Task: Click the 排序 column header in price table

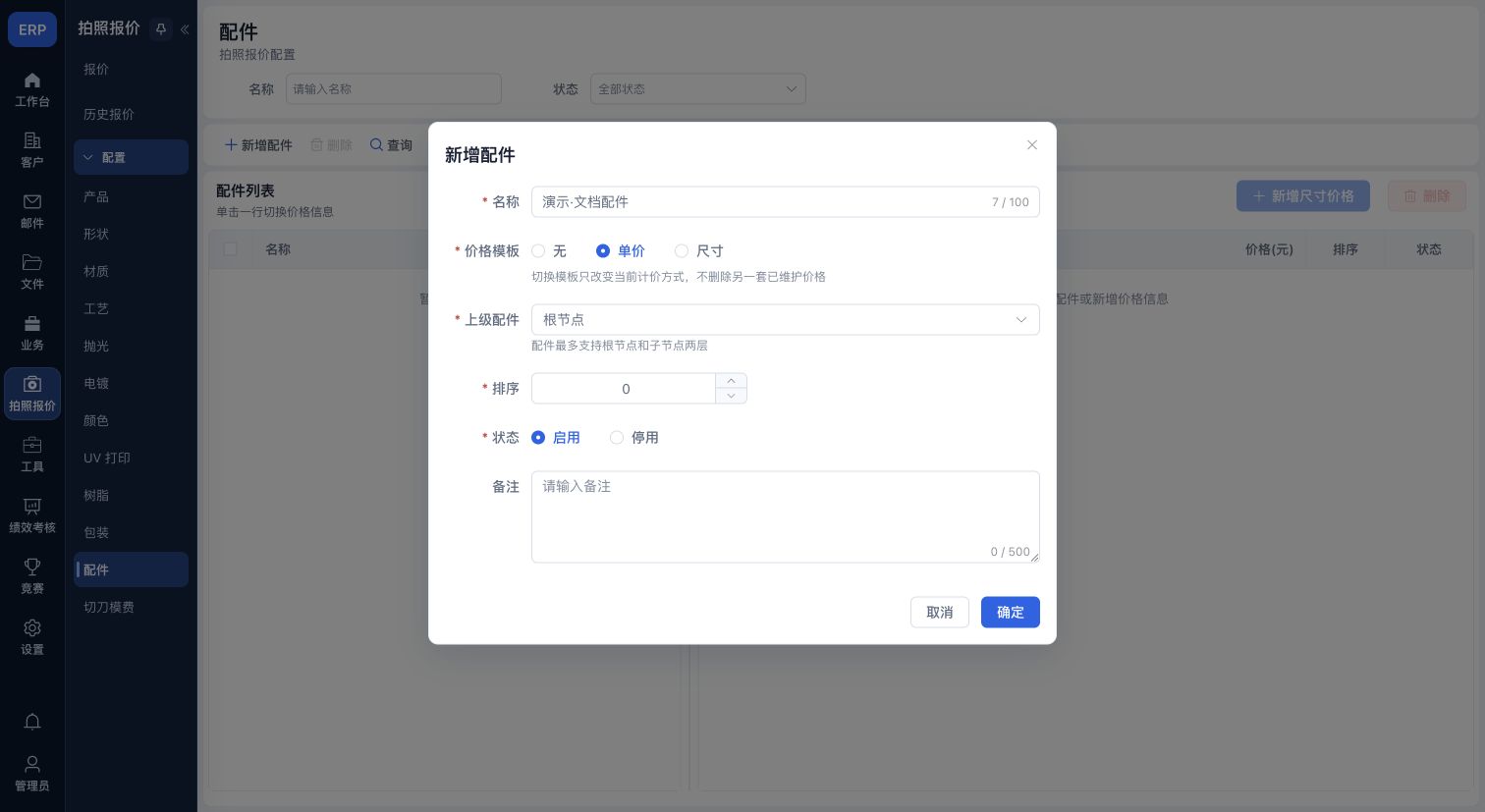Action: (x=1346, y=249)
